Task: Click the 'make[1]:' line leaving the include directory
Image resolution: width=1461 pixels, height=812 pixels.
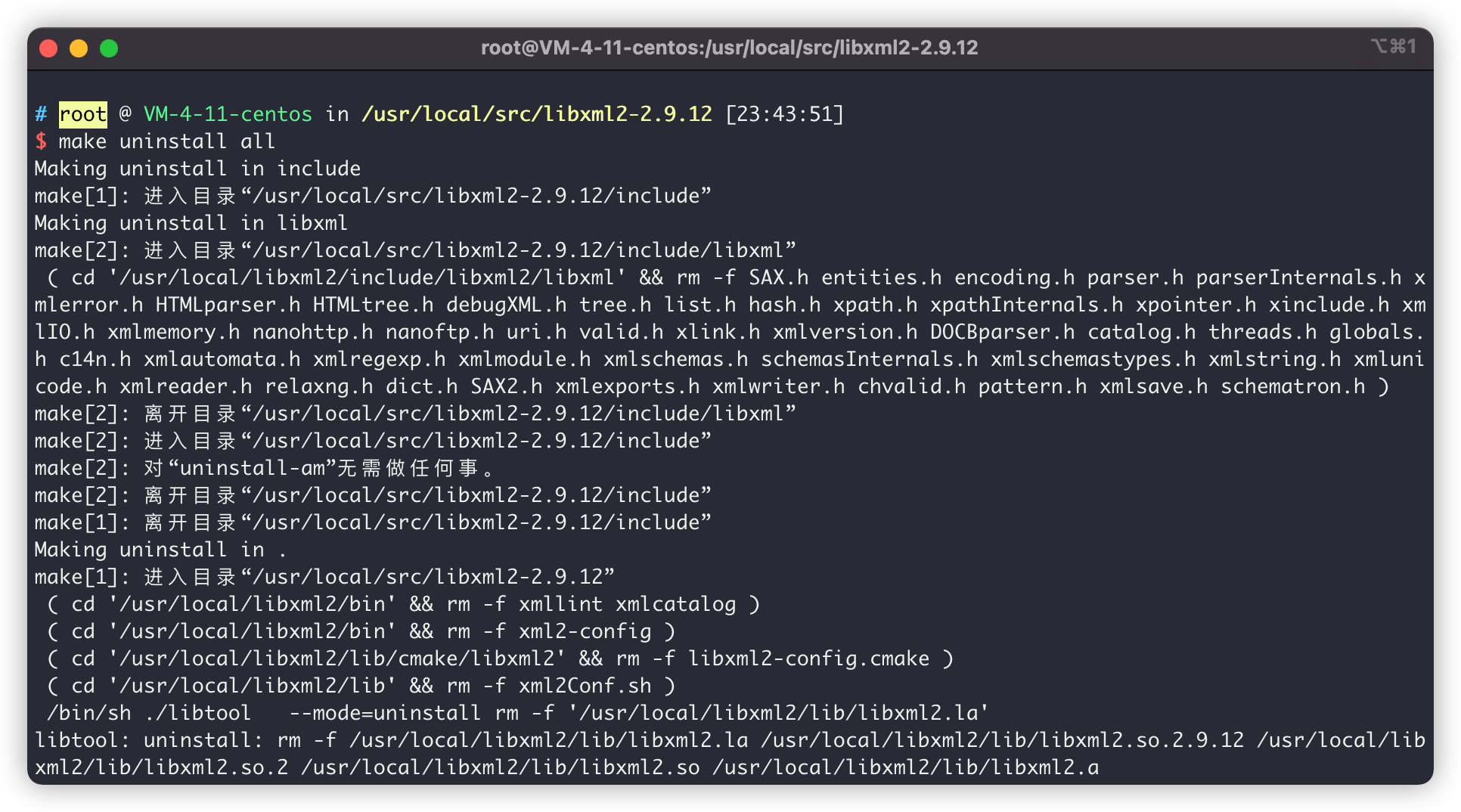Action: 373,522
